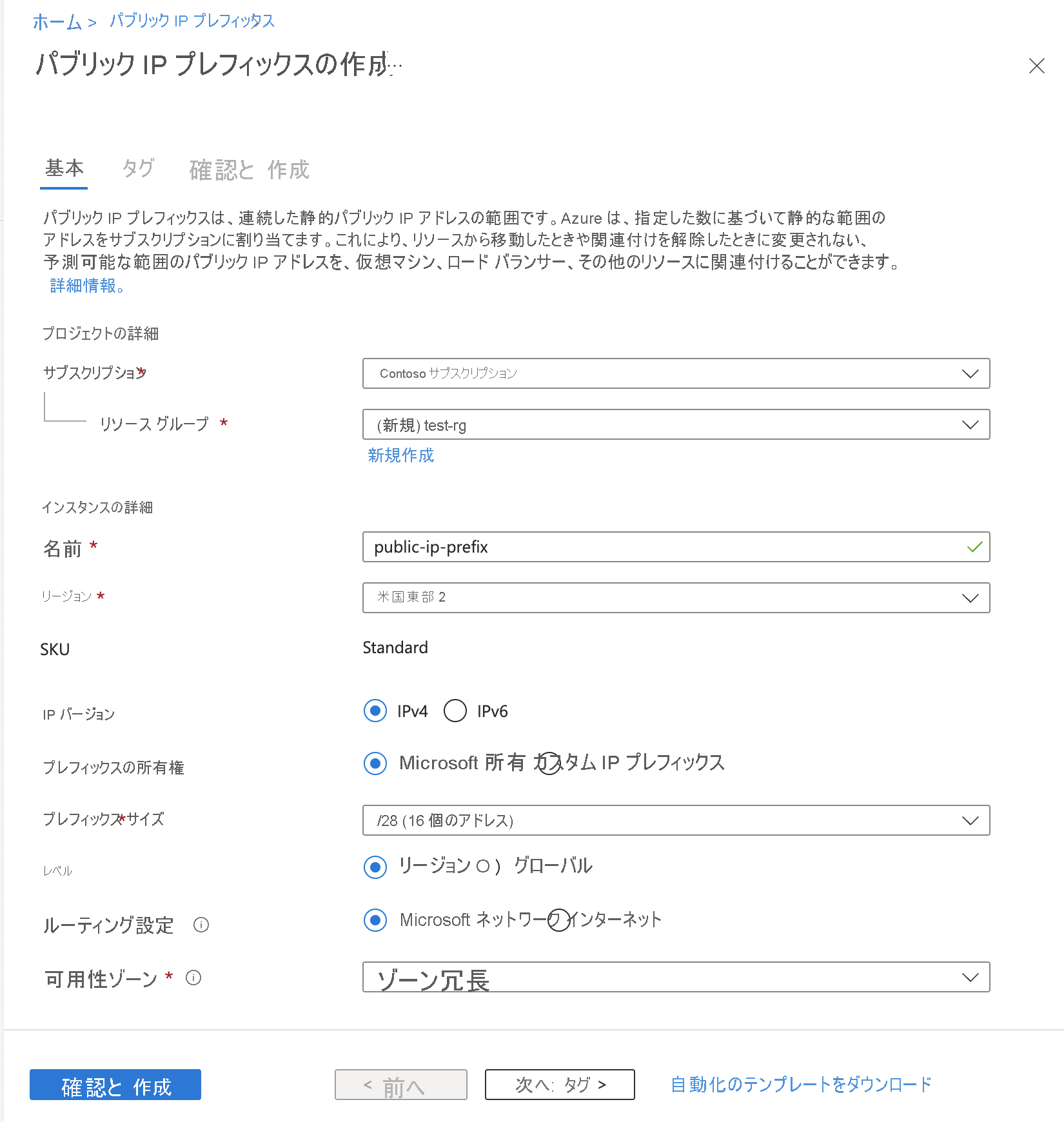Viewport: 1064px width, 1122px height.
Task: Select the IPv6 radio button
Action: (455, 711)
